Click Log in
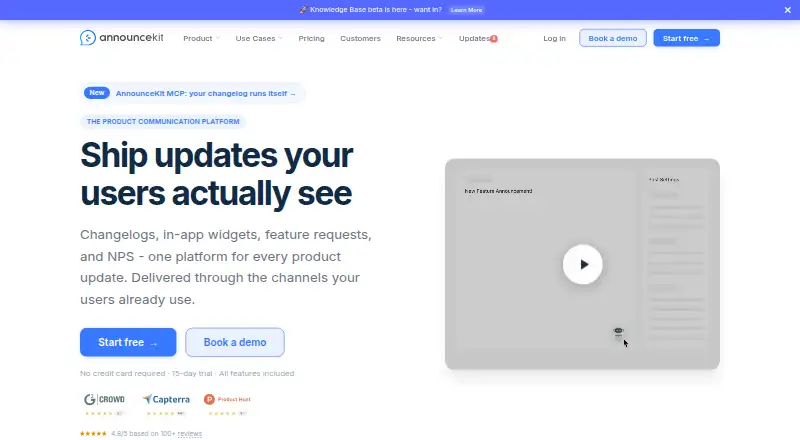This screenshot has height=440, width=800. [x=554, y=38]
